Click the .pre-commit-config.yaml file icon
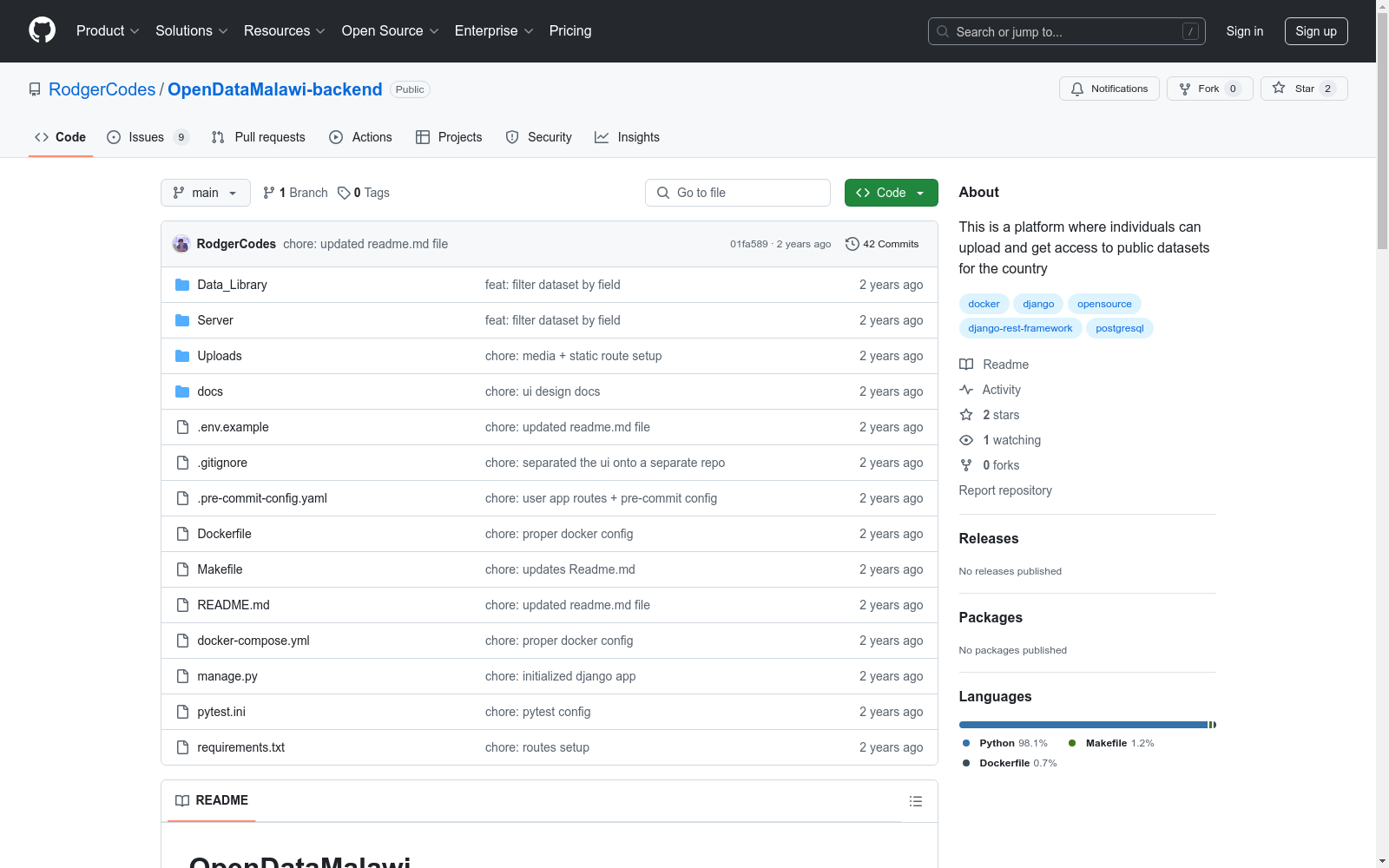This screenshot has height=868, width=1389. (182, 498)
